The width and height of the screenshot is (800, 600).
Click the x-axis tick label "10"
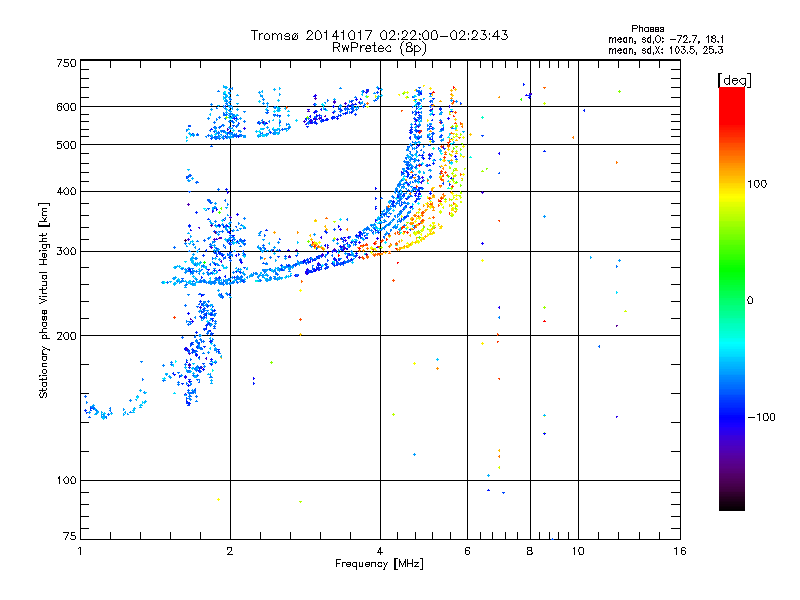[578, 551]
